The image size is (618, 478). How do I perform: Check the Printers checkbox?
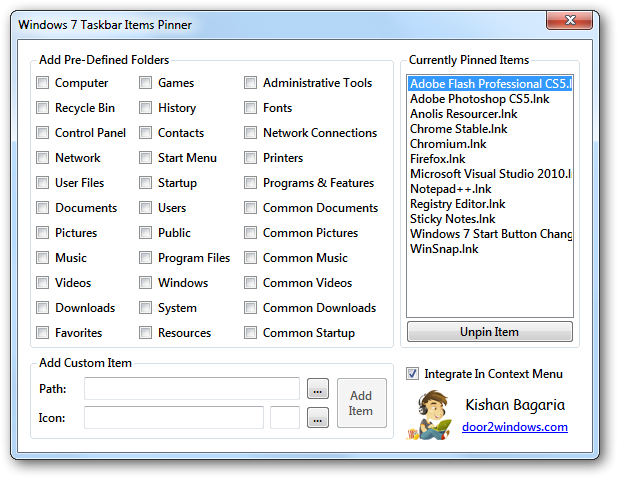[250, 158]
